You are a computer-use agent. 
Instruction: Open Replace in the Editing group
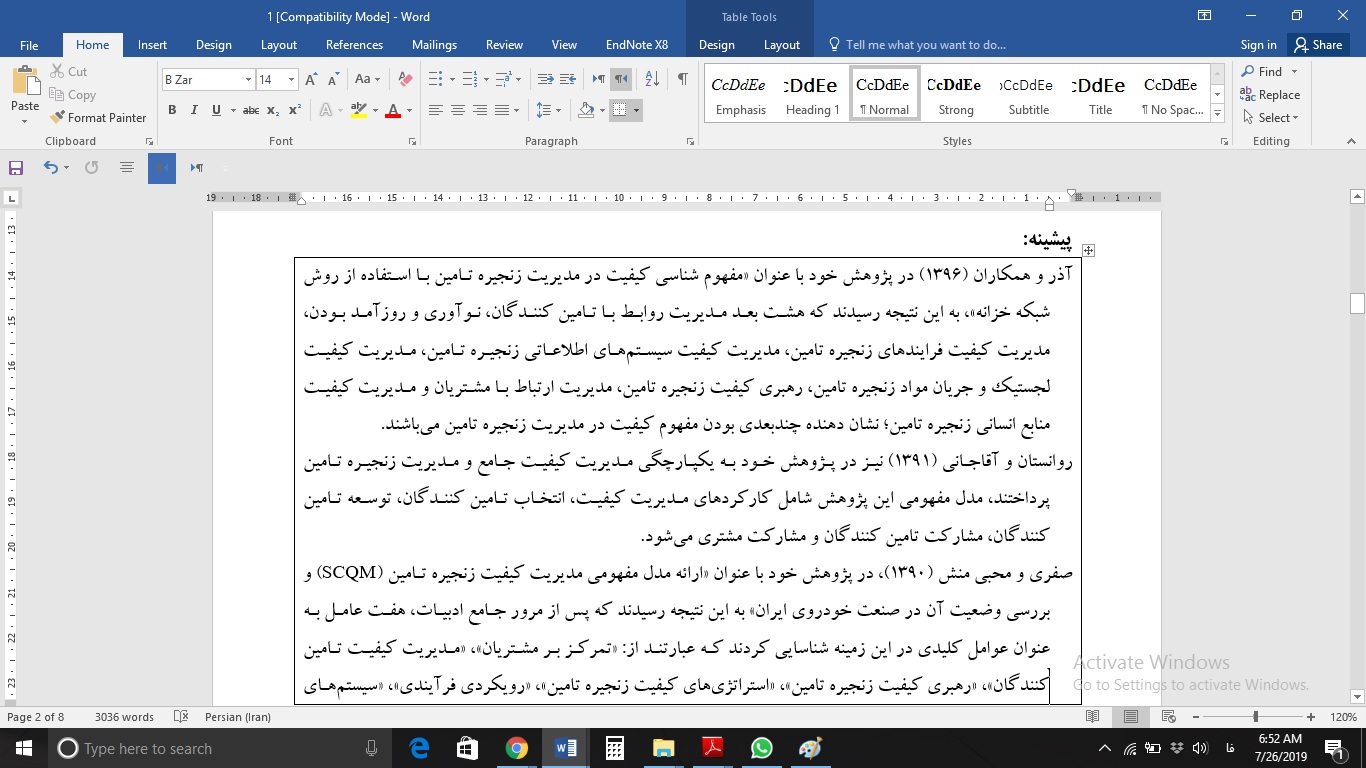[x=1271, y=94]
